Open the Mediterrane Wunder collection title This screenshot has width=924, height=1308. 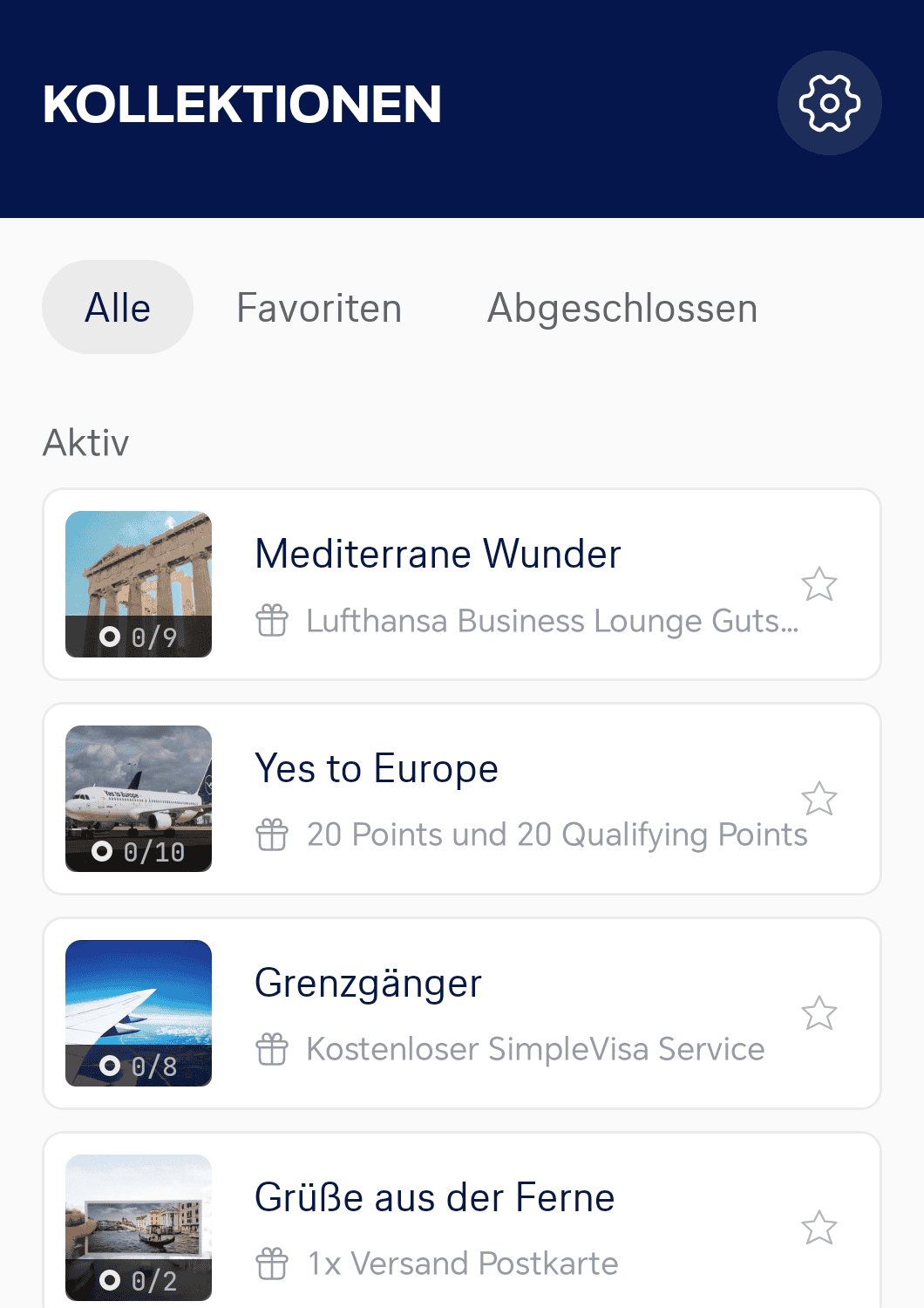(438, 554)
